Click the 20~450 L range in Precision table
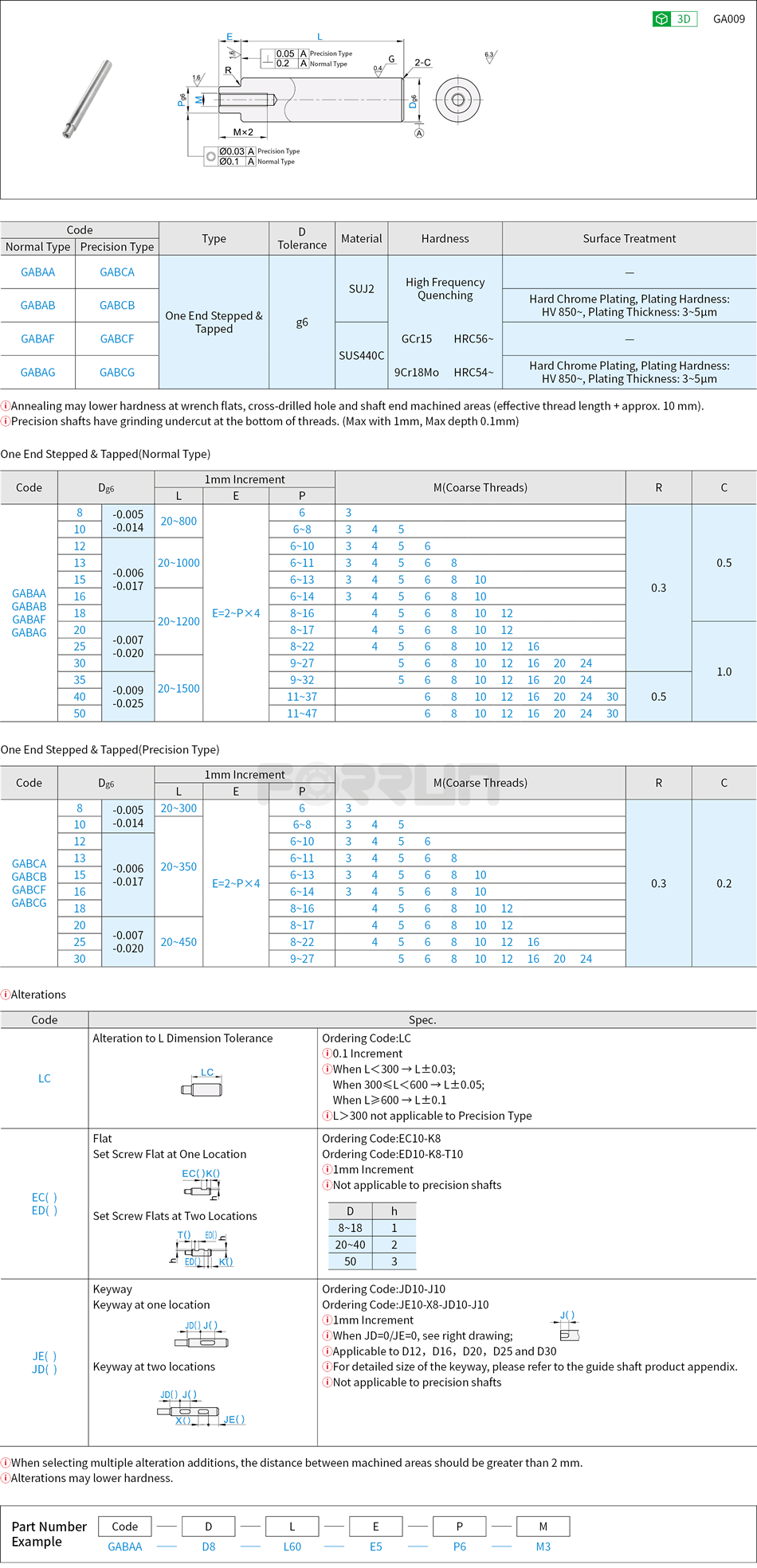This screenshot has width=757, height=1568. (178, 942)
